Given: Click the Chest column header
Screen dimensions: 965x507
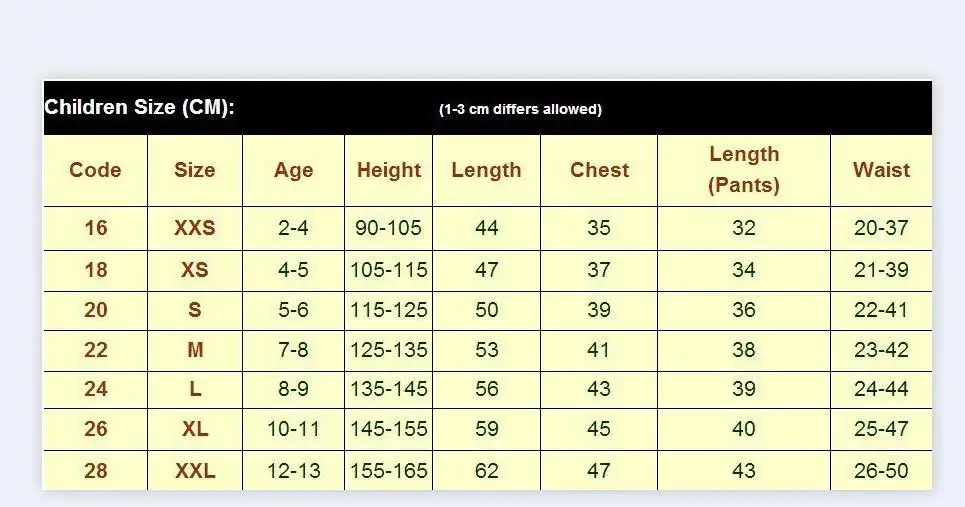Looking at the screenshot, I should [599, 170].
